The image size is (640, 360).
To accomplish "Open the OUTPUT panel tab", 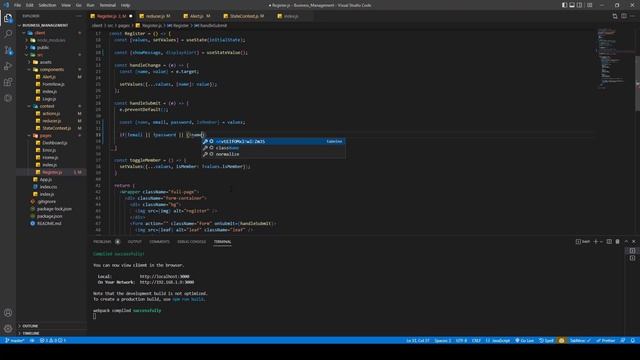I will click(x=135, y=242).
